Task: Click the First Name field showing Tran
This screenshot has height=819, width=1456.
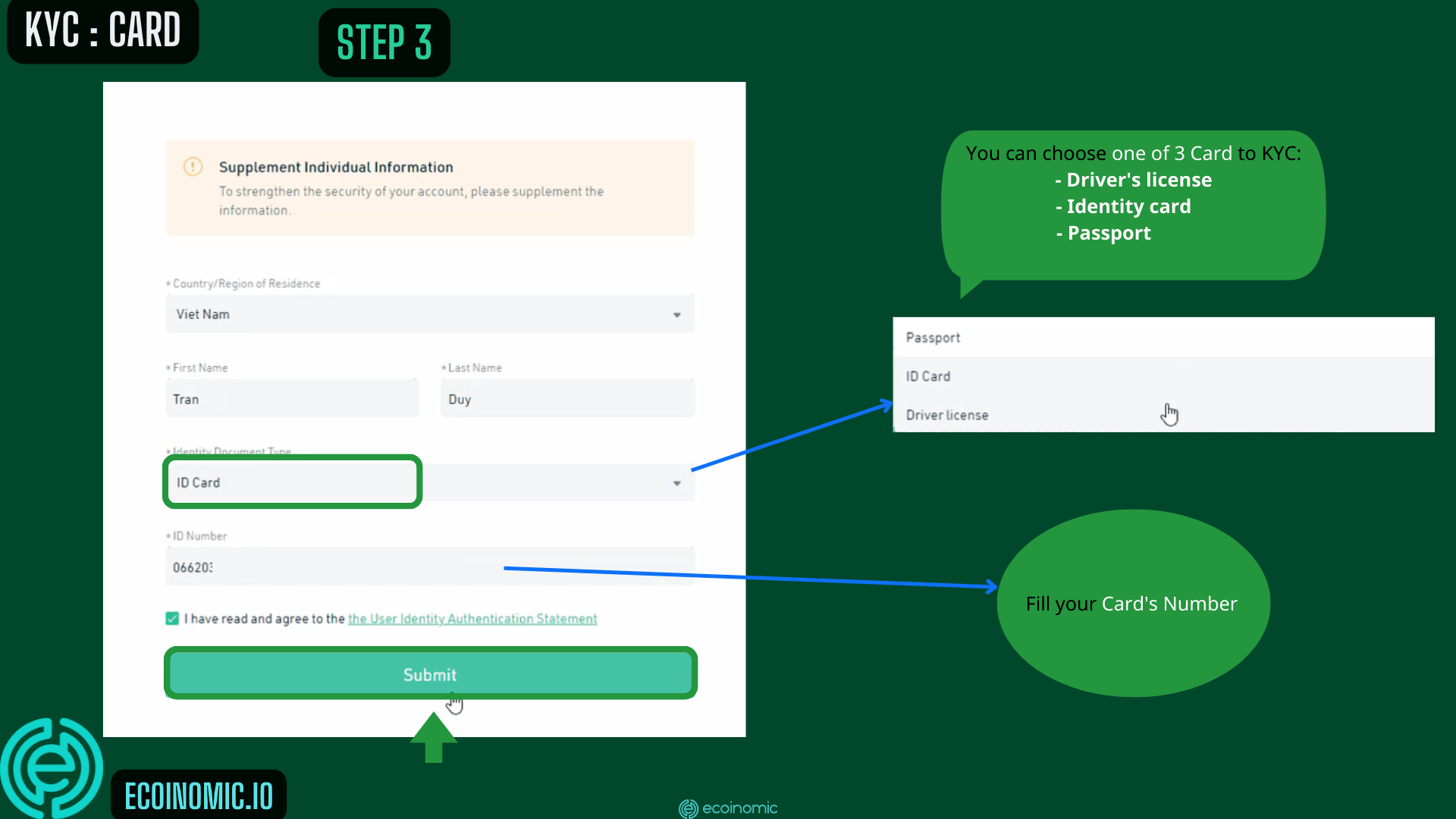Action: coord(292,399)
